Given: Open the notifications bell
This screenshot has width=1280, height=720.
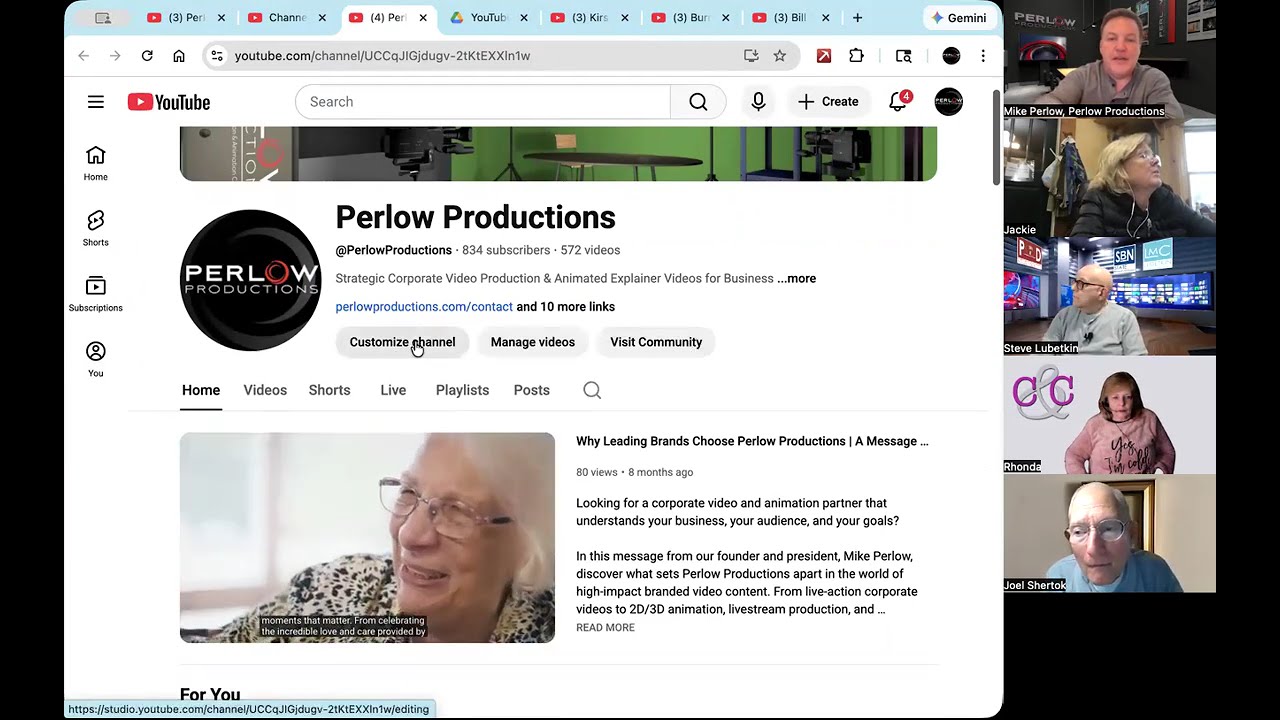Looking at the screenshot, I should tap(898, 102).
